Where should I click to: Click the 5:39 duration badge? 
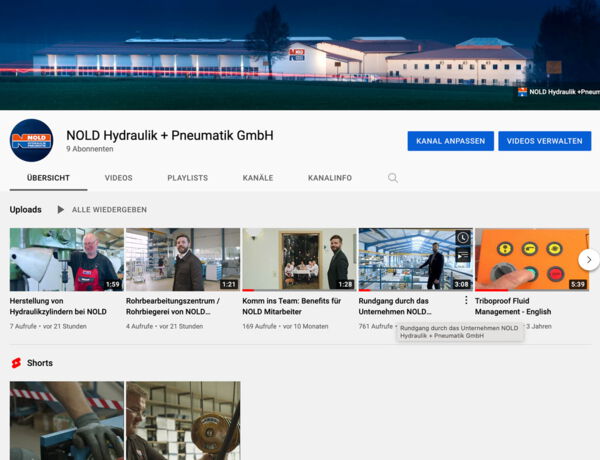577,284
